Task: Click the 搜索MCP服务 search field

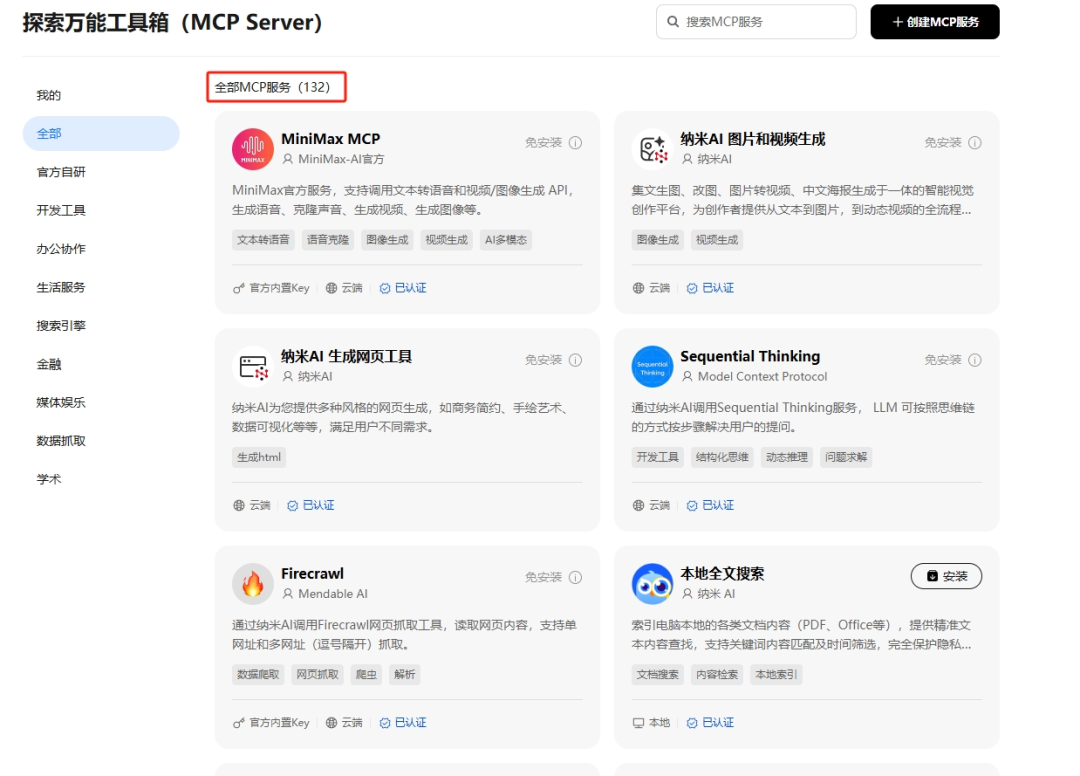Action: (x=756, y=22)
